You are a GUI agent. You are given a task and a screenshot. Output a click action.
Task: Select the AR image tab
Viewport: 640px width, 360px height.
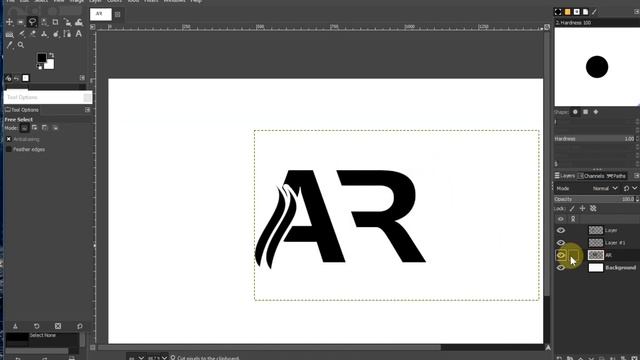(100, 14)
